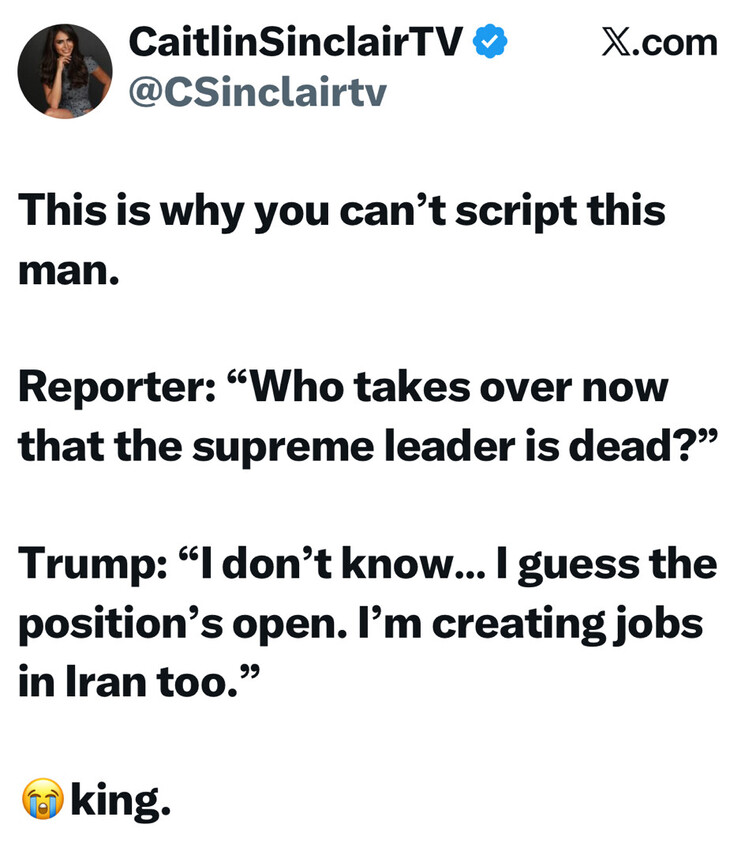Click the word "man." ending the first sentence
This screenshot has width=756, height=847.
click(70, 269)
